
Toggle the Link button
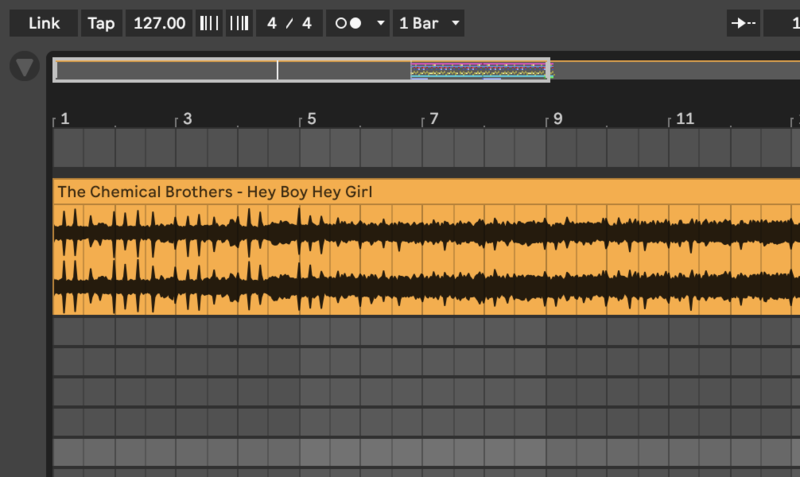pyautogui.click(x=44, y=23)
